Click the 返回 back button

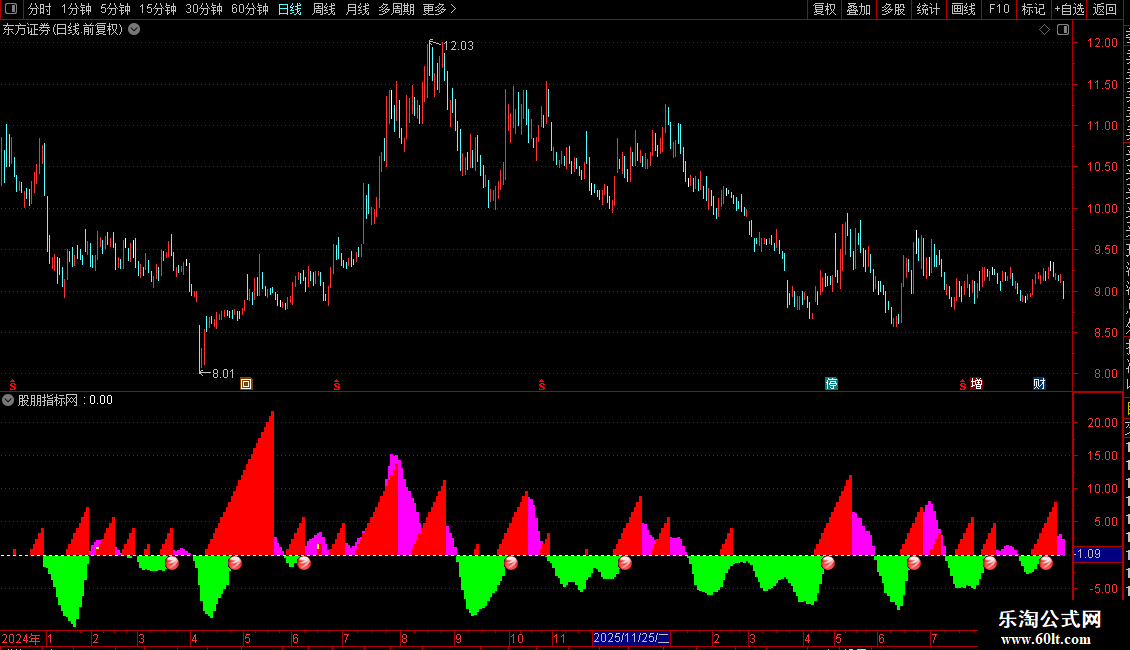[1105, 9]
